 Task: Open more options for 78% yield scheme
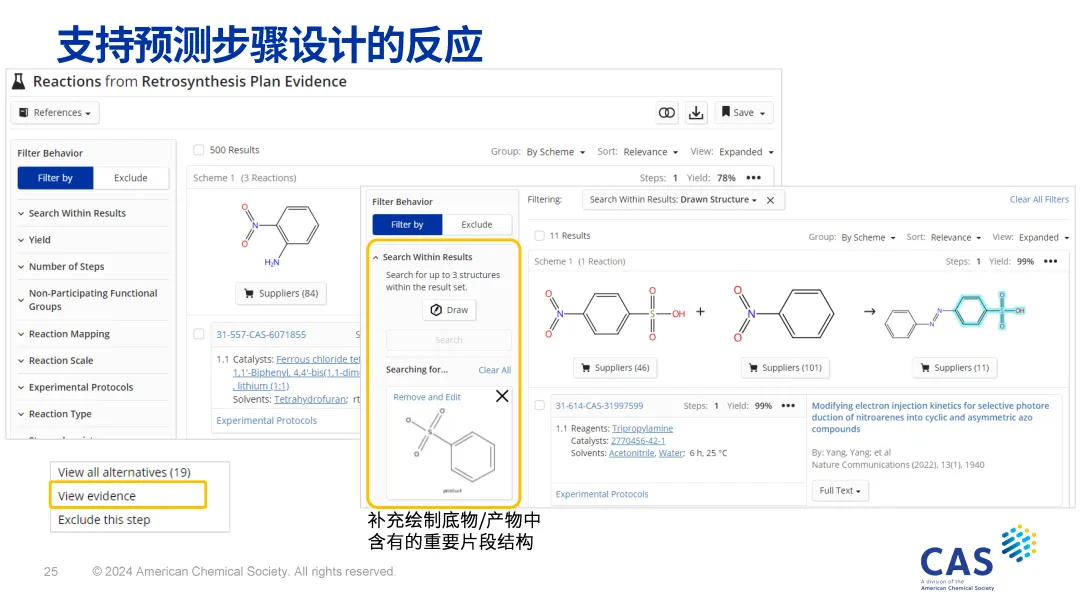(x=754, y=178)
